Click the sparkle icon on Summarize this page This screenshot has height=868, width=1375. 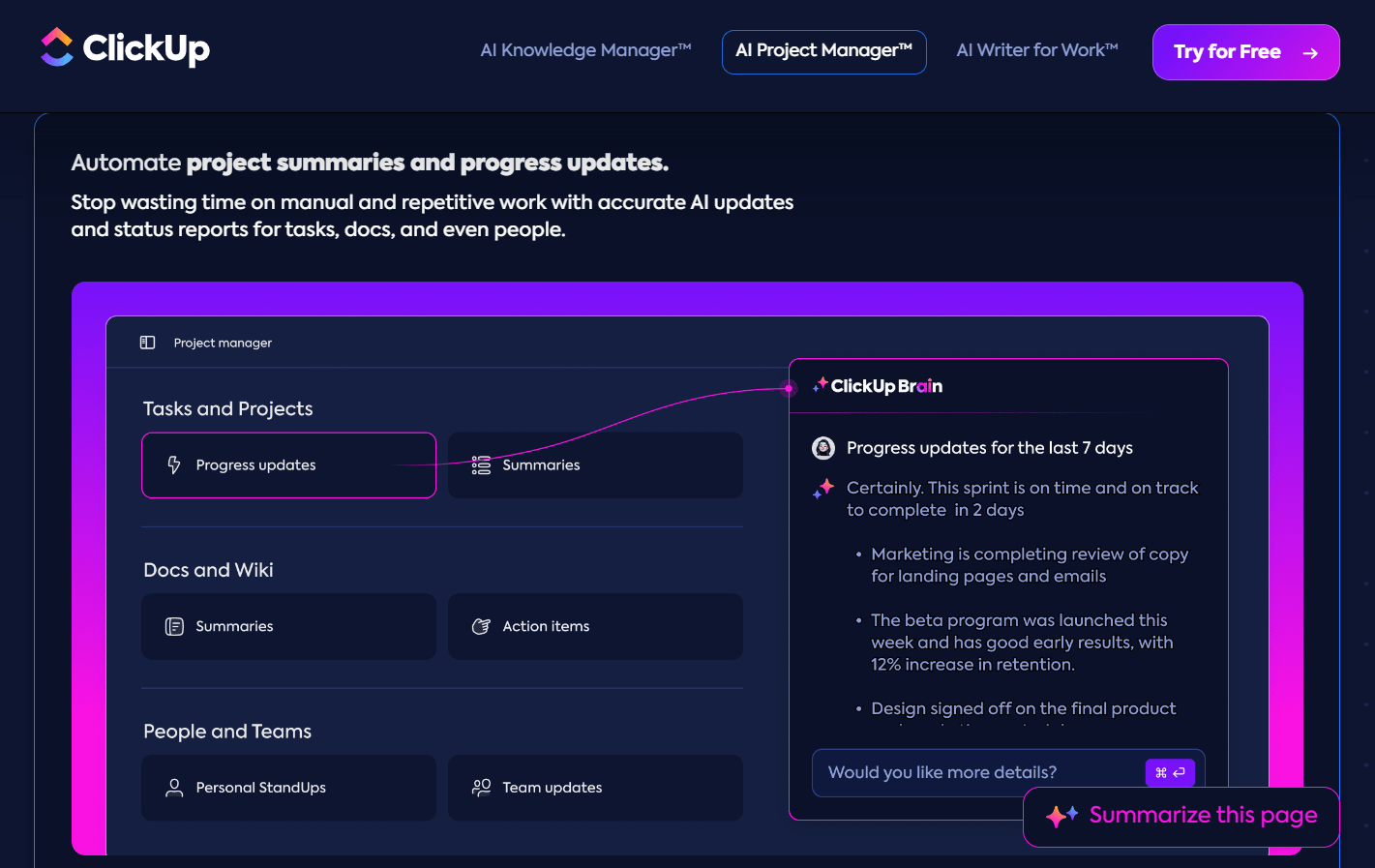point(1061,816)
